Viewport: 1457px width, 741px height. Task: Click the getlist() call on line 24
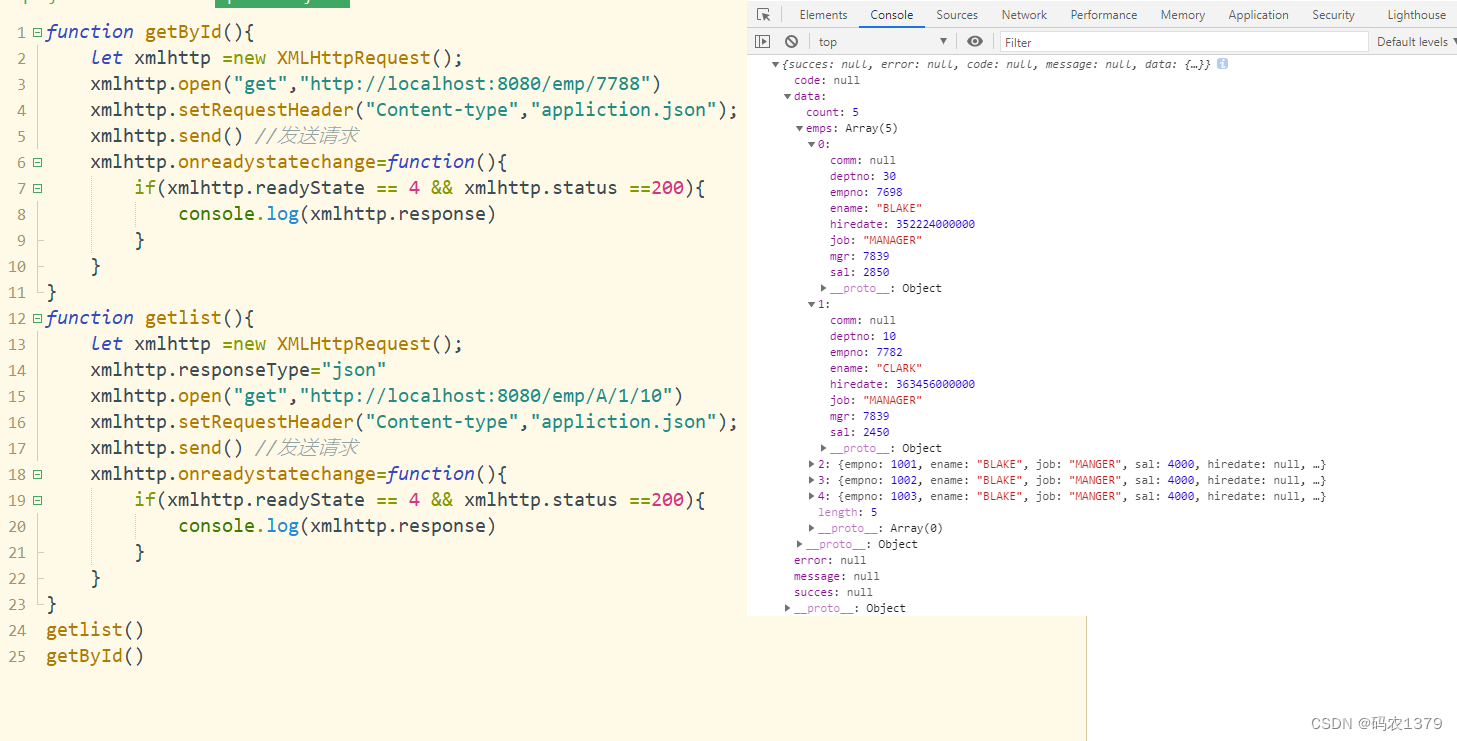[95, 630]
